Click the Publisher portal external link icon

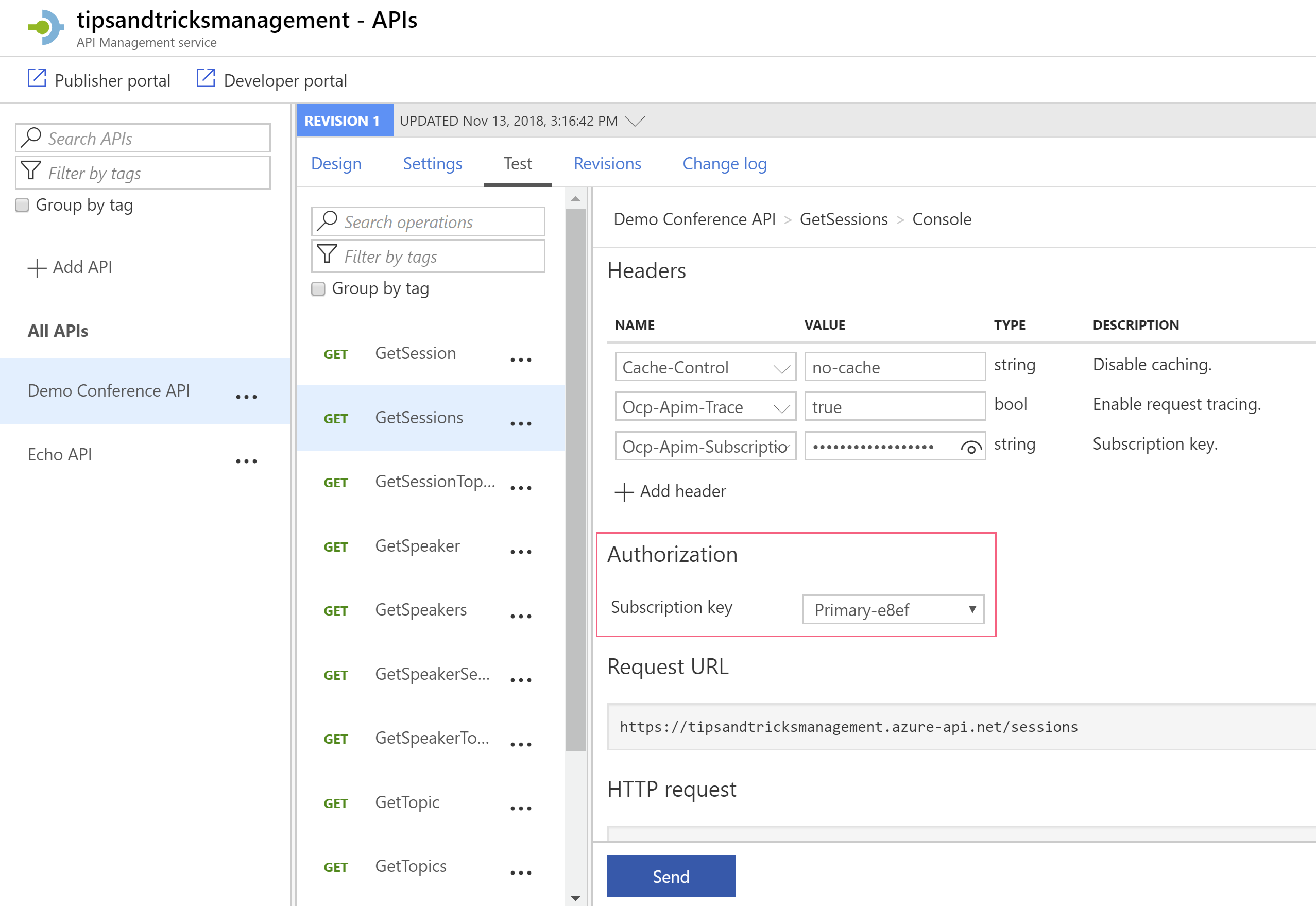pos(37,78)
